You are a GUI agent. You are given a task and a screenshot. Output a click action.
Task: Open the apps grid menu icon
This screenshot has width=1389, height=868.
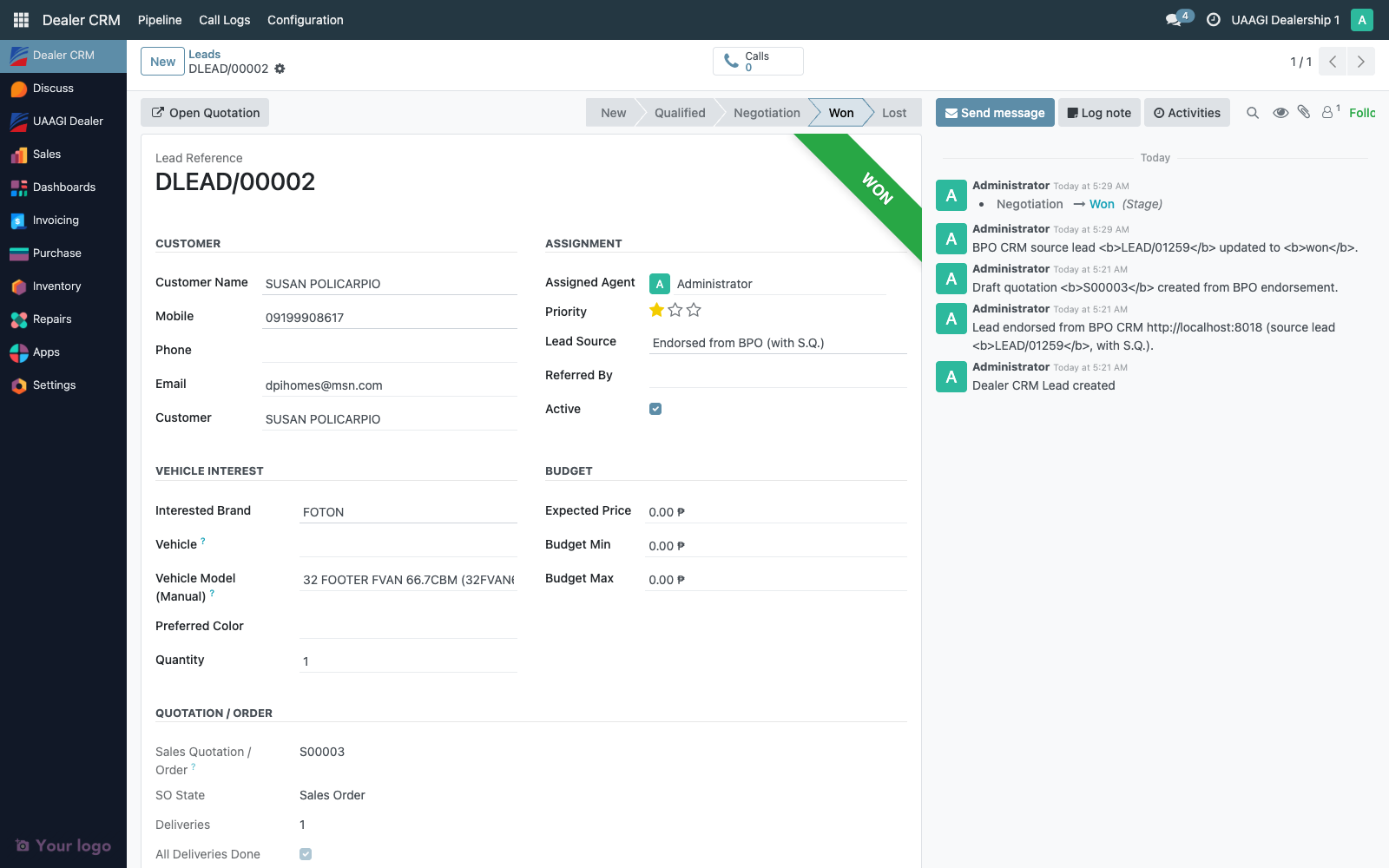(21, 20)
